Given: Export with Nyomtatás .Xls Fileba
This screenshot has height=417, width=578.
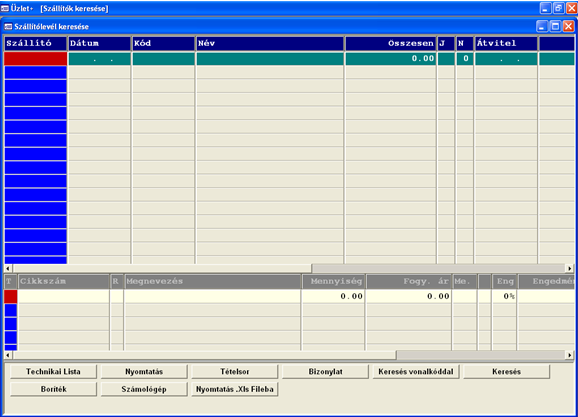Looking at the screenshot, I should tap(235, 389).
